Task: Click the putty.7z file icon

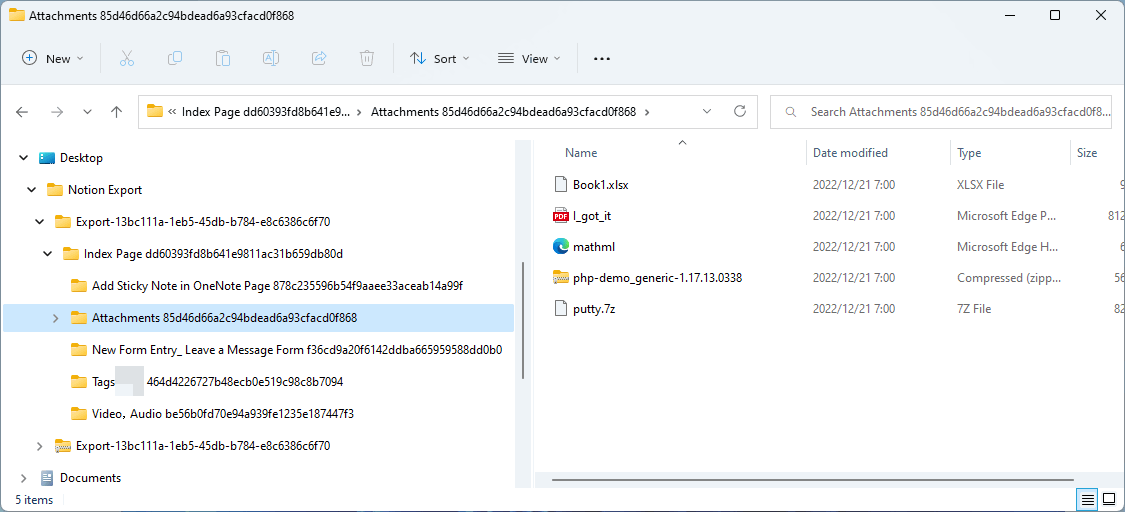Action: tap(560, 308)
